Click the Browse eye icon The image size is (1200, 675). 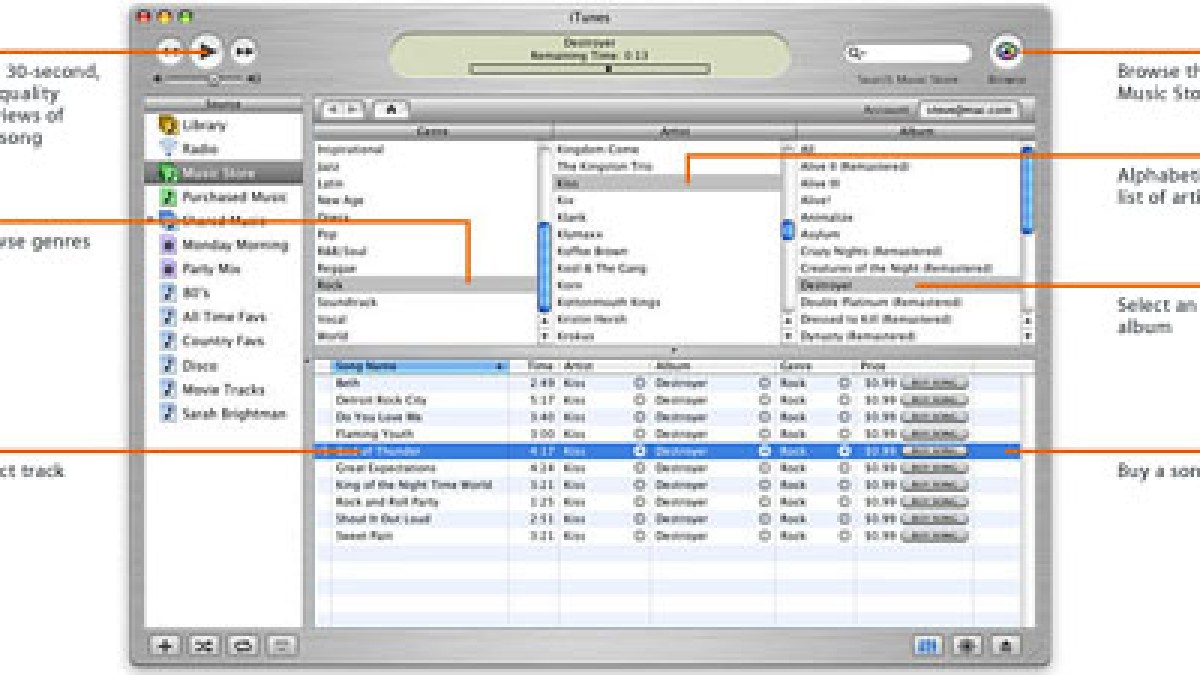[x=1005, y=51]
